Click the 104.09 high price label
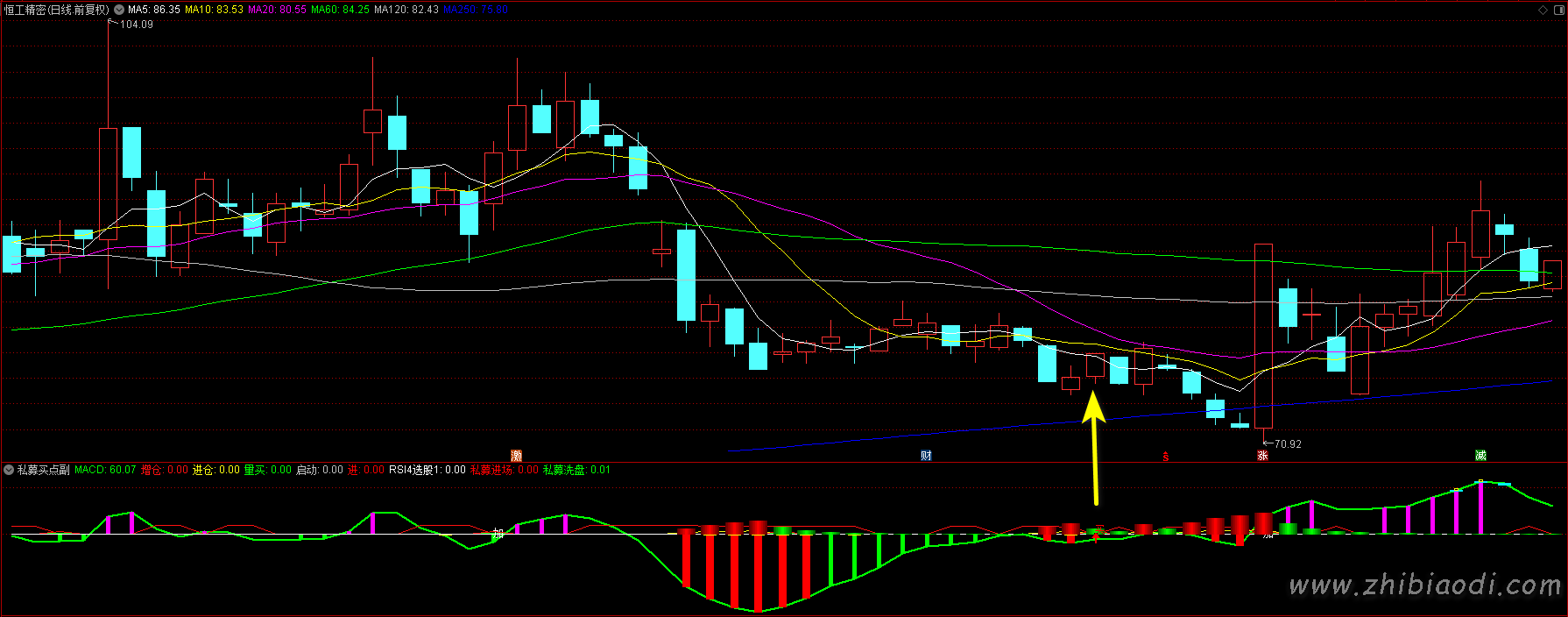Screen dimensions: 1568x617 tap(136, 25)
